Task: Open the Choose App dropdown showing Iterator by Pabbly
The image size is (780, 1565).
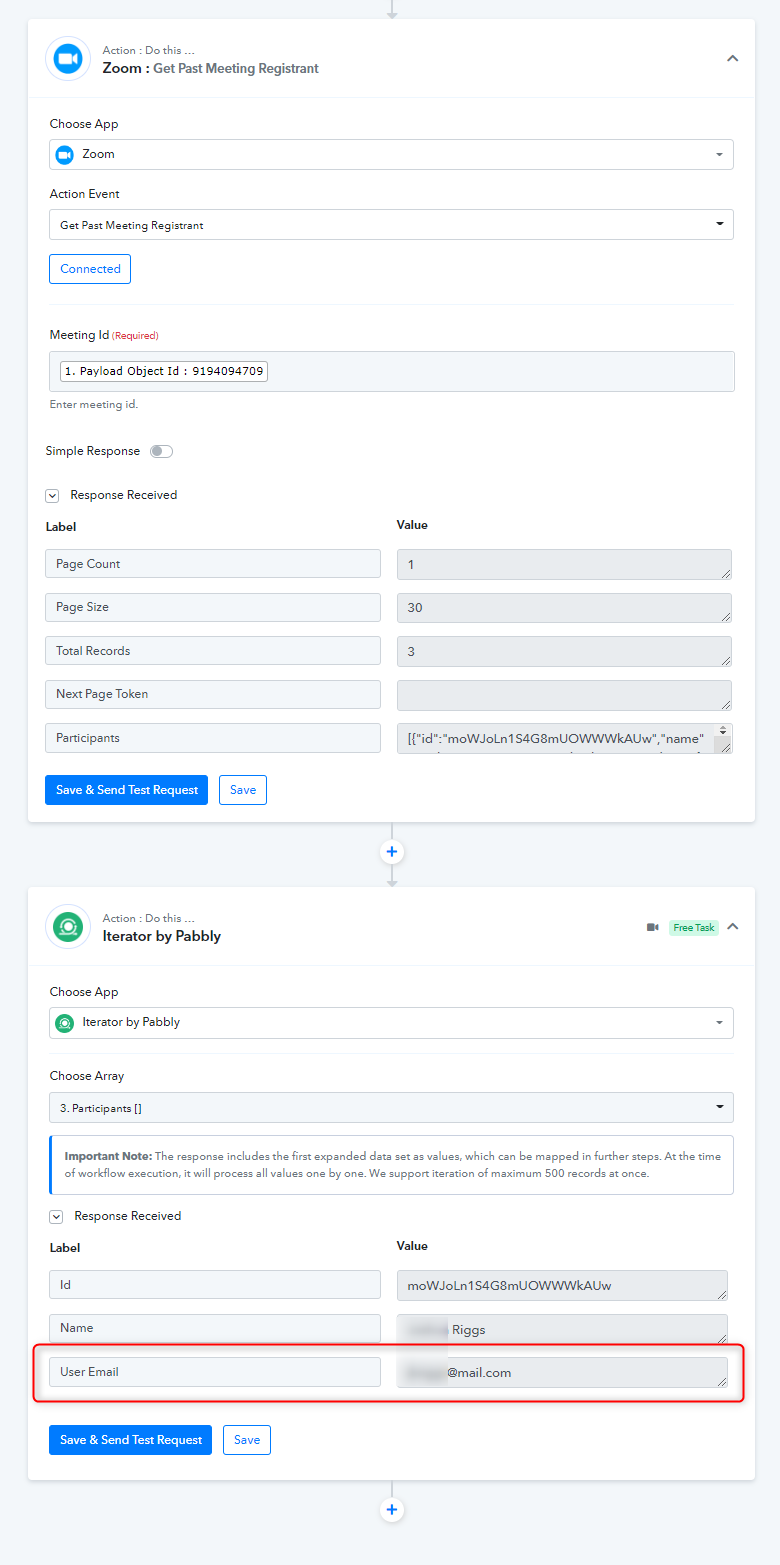Action: [391, 1022]
